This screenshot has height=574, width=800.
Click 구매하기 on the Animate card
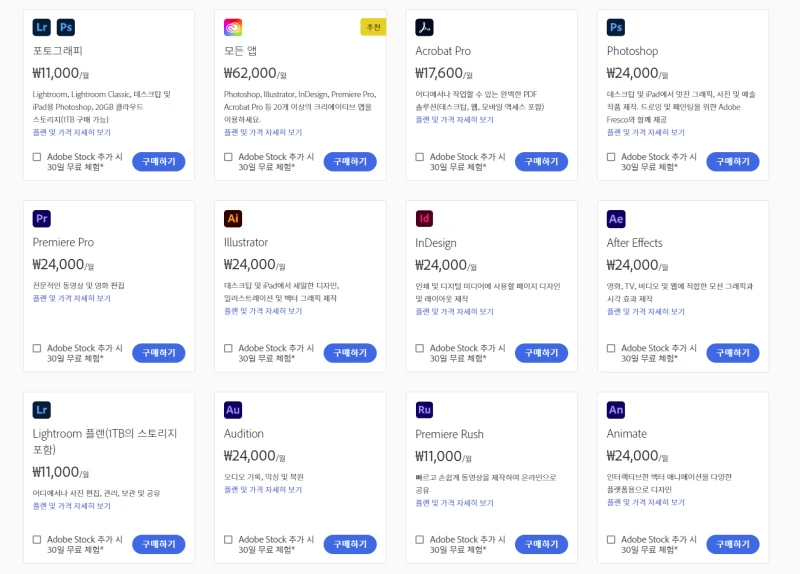[733, 544]
